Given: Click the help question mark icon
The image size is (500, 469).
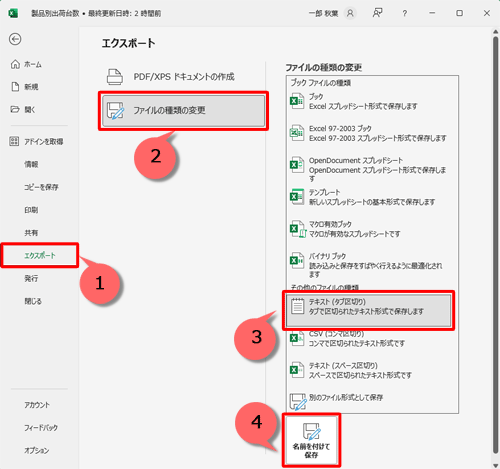Looking at the screenshot, I should click(x=404, y=13).
